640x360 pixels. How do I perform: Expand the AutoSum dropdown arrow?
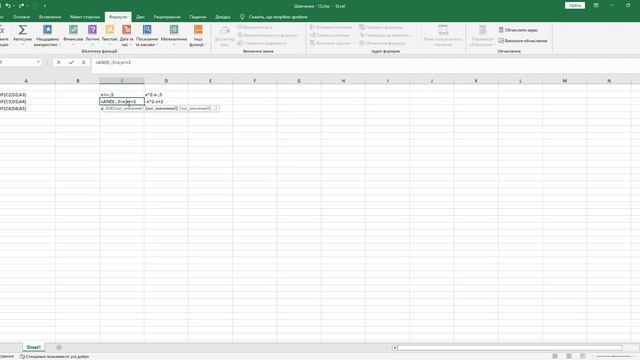22,44
